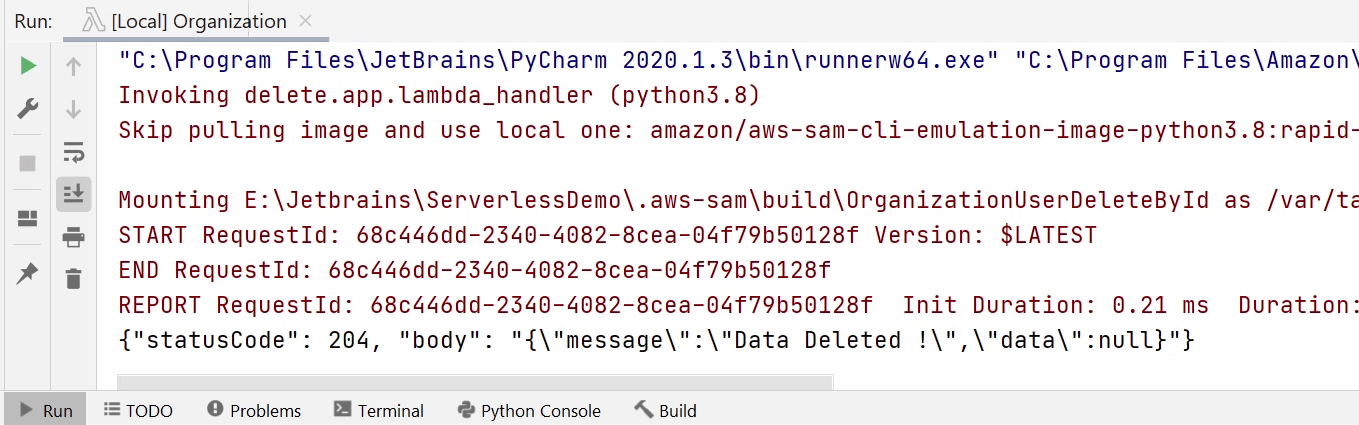The image size is (1359, 425).
Task: Click the console horizontal scrollbar
Action: [474, 382]
